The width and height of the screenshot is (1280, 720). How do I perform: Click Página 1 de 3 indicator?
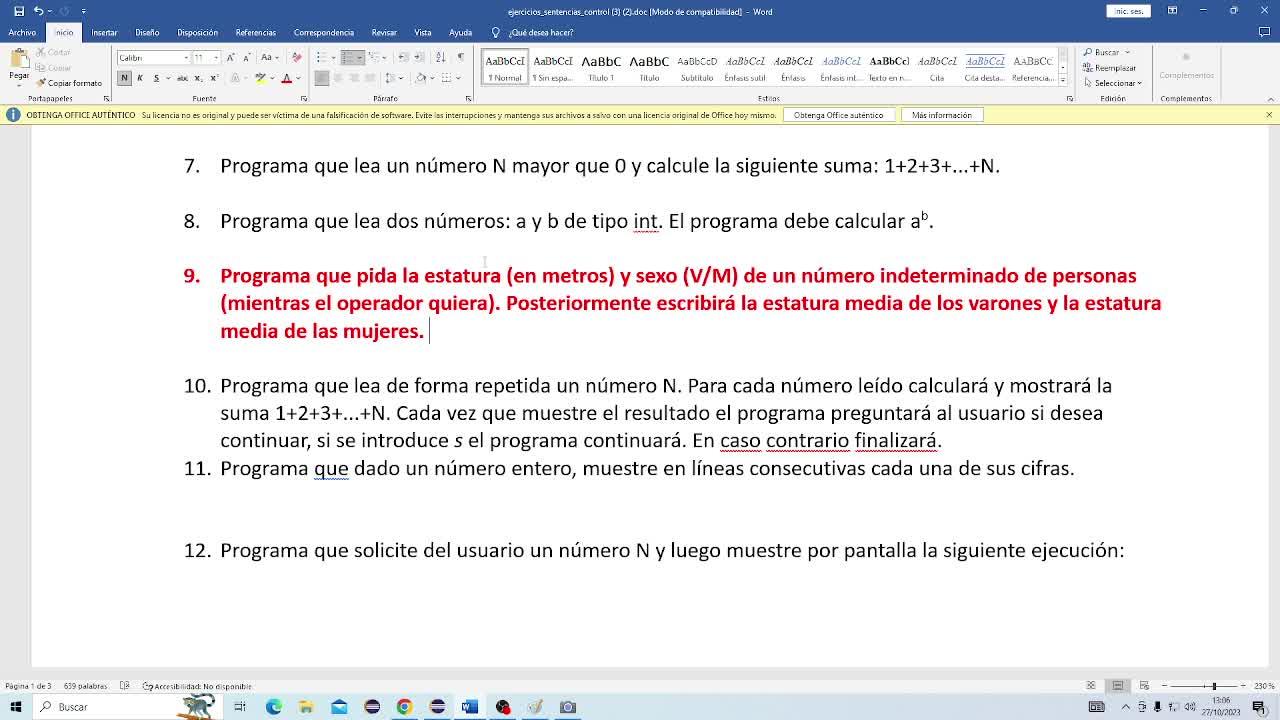click(28, 686)
